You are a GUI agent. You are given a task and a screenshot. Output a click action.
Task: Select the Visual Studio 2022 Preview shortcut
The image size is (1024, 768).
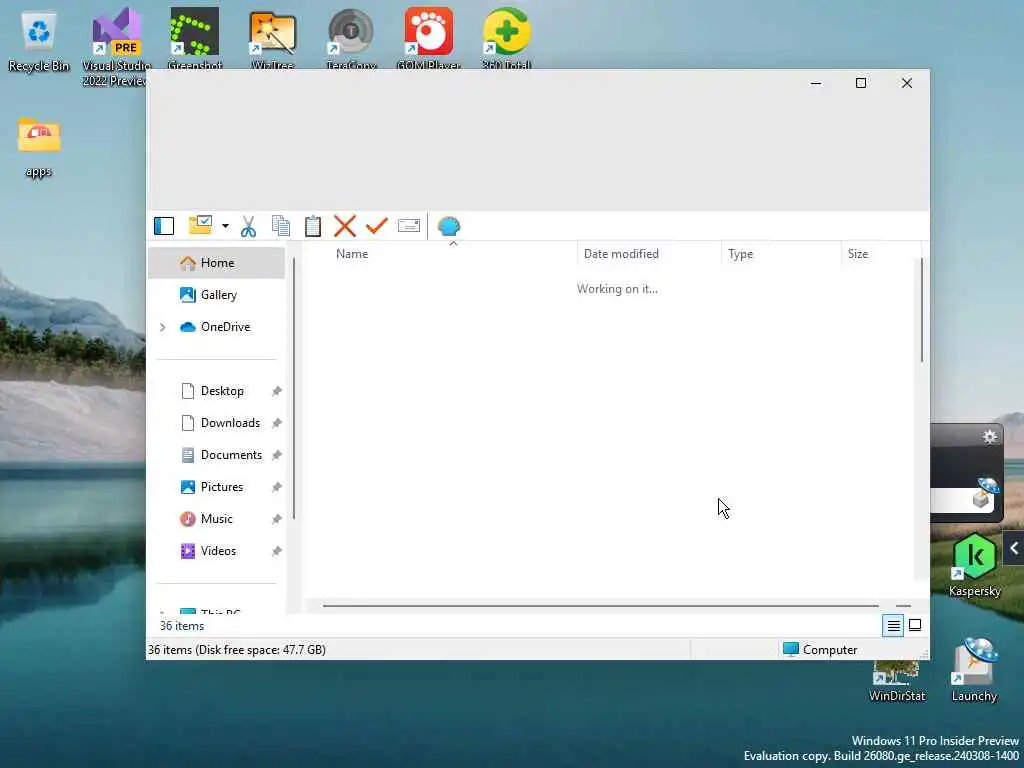click(x=116, y=46)
